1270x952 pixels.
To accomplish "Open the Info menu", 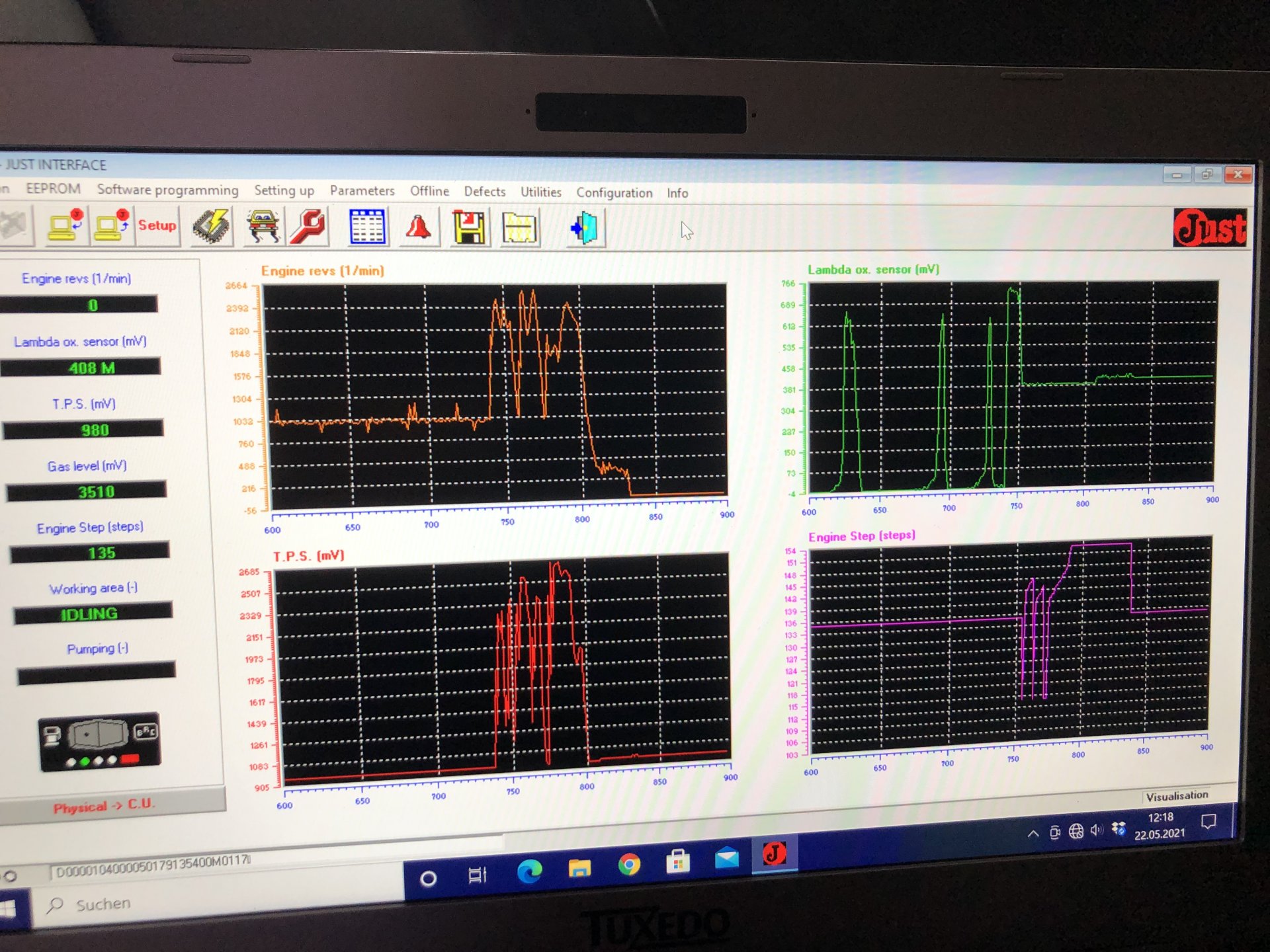I will [x=677, y=193].
